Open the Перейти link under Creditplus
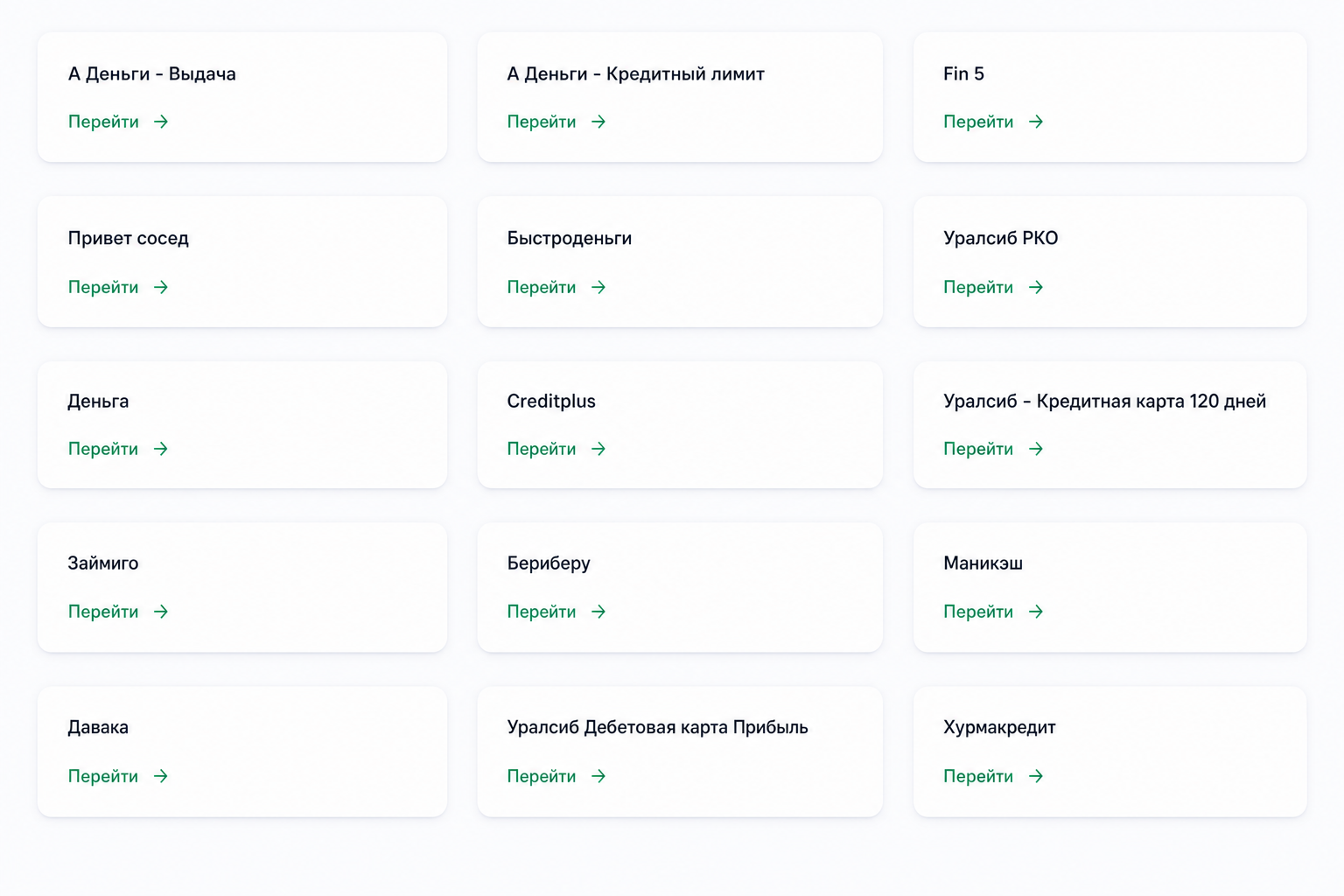 point(542,449)
